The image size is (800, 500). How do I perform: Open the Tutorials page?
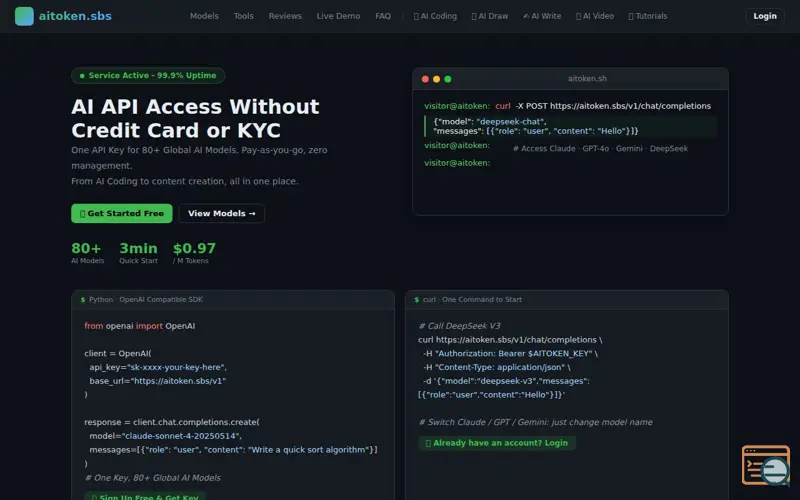tap(648, 16)
